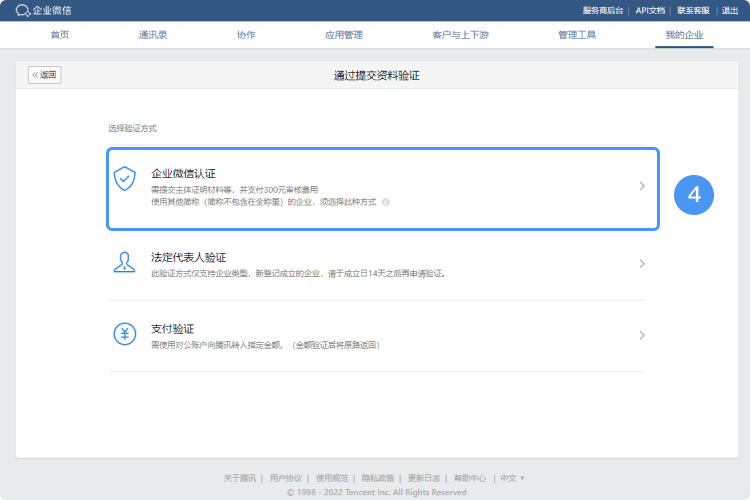The image size is (750, 500).
Task: Click the 企业微信 logo icon
Action: 22,11
